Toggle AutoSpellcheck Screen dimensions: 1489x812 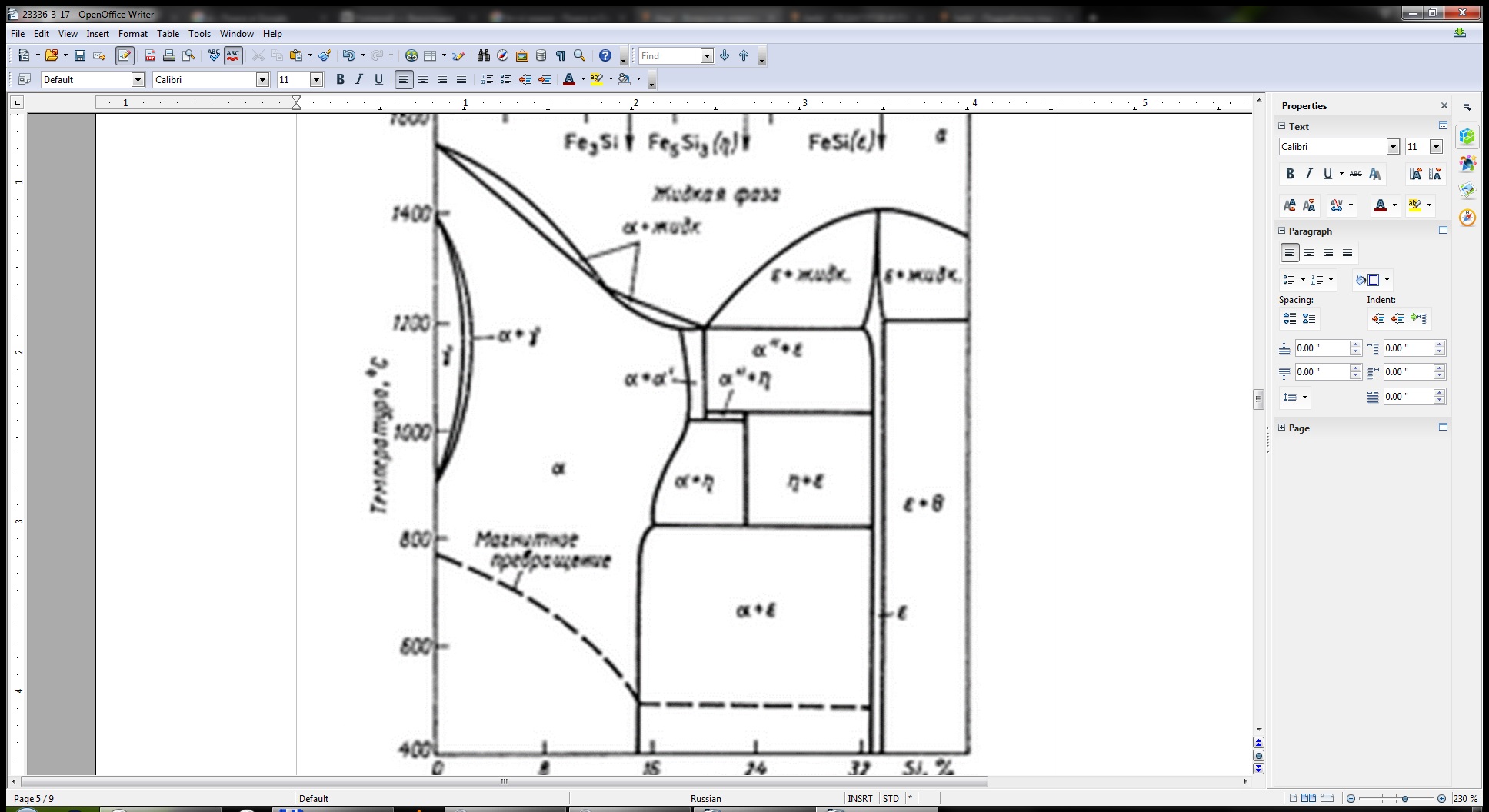click(233, 55)
